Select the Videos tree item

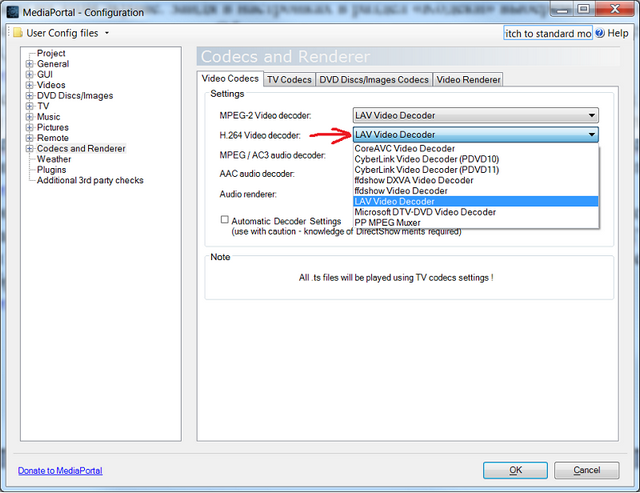(x=51, y=85)
